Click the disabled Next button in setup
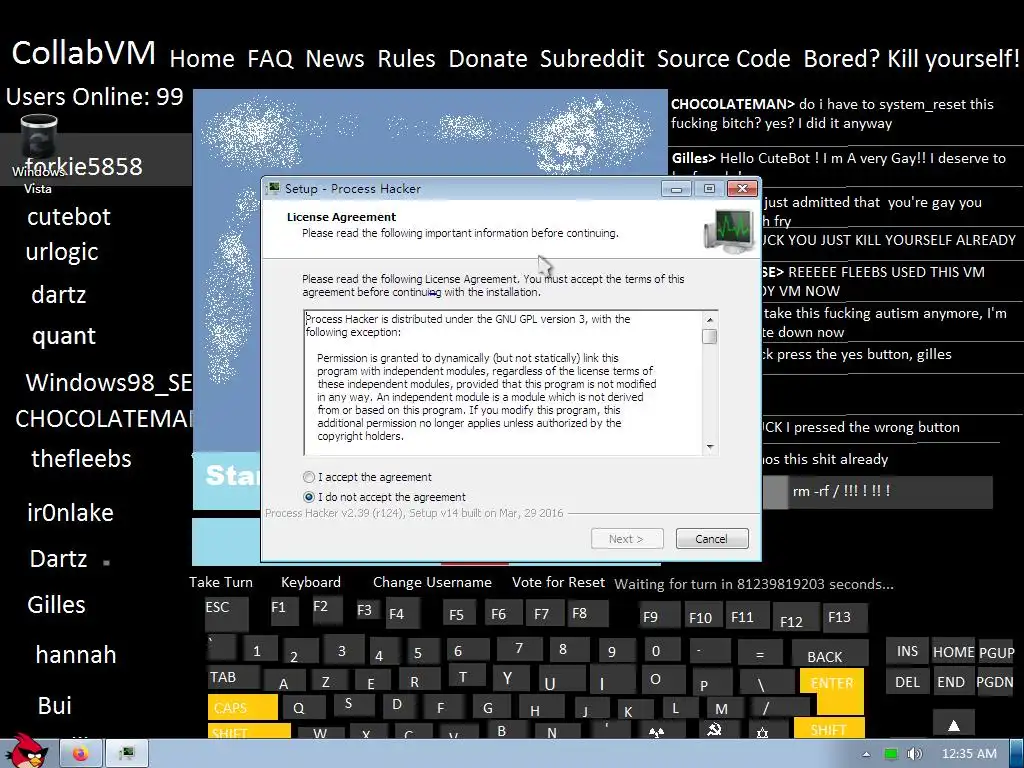This screenshot has width=1024, height=768. 627,539
